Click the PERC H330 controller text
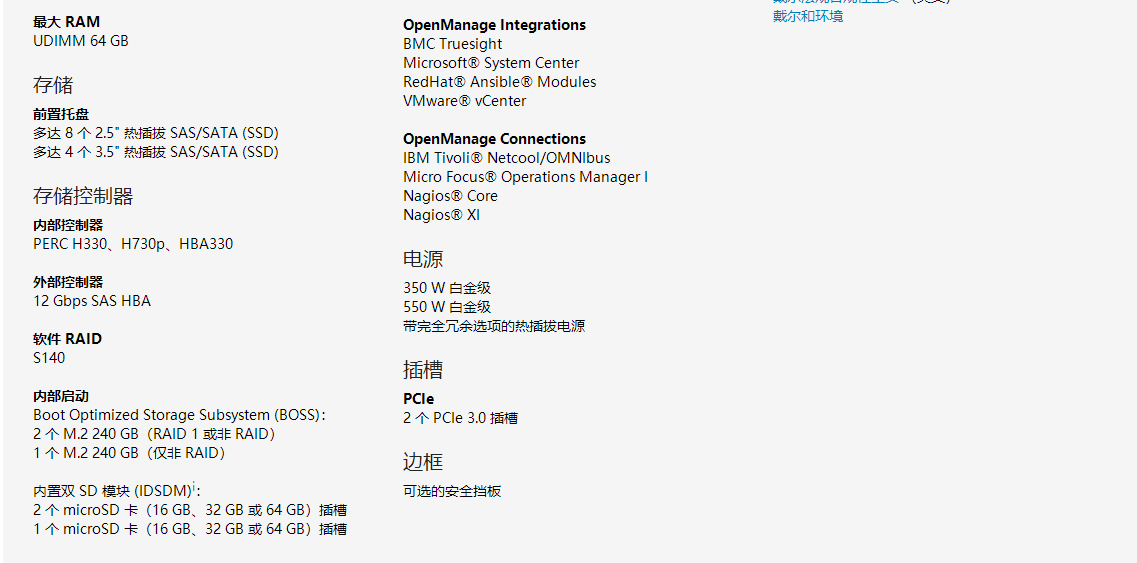The width and height of the screenshot is (1137, 563). pyautogui.click(x=74, y=244)
